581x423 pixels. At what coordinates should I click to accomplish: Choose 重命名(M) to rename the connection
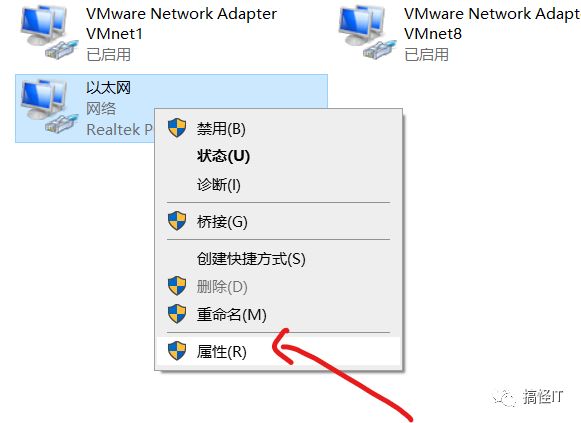(278, 314)
